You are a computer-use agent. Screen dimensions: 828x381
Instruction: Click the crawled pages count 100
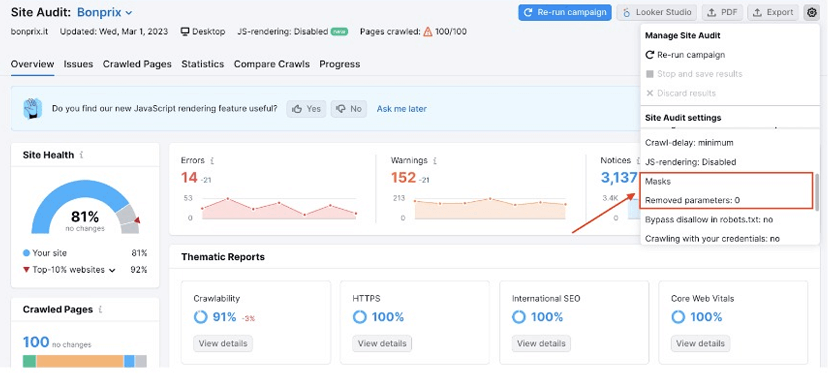(x=36, y=342)
